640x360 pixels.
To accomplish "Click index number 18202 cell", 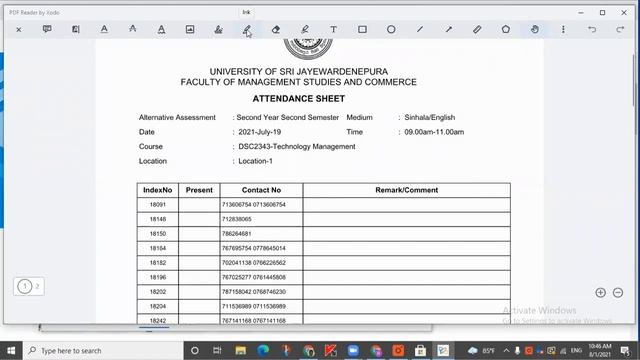I will (158, 292).
